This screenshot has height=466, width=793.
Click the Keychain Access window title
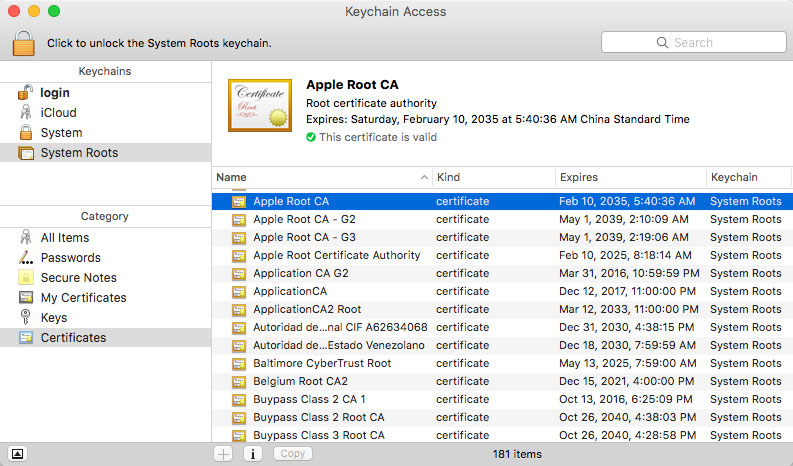pyautogui.click(x=395, y=12)
